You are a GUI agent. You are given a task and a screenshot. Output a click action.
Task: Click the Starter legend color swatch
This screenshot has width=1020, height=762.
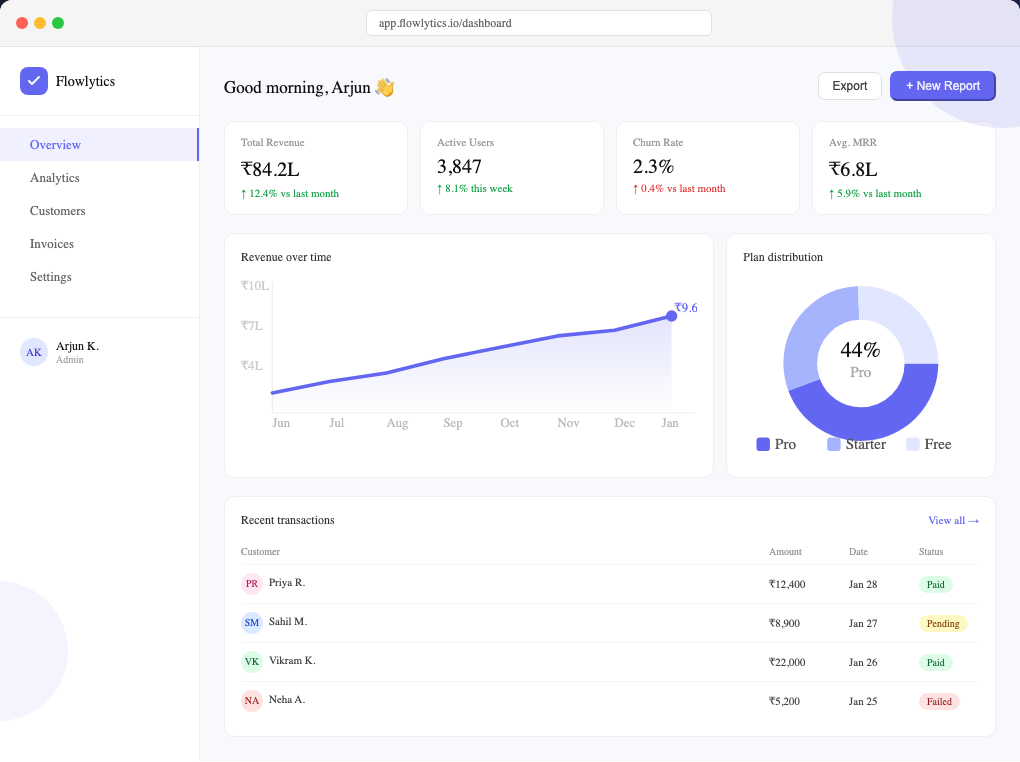click(x=833, y=444)
